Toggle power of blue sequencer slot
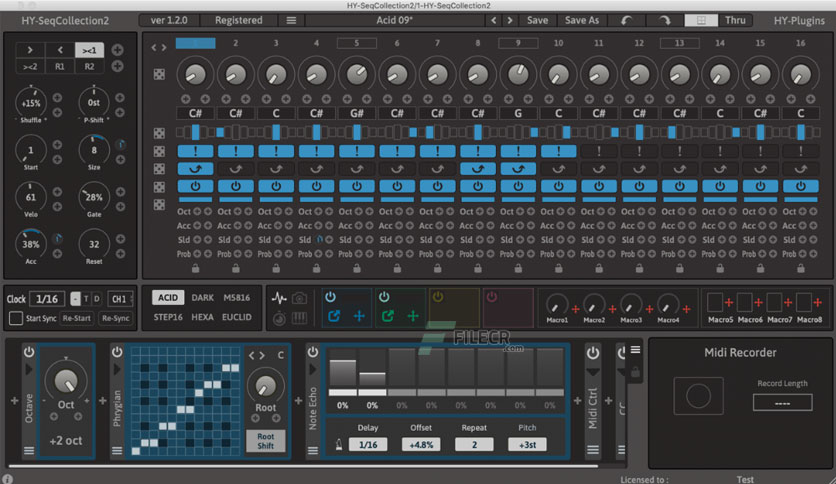Image resolution: width=836 pixels, height=484 pixels. [331, 297]
